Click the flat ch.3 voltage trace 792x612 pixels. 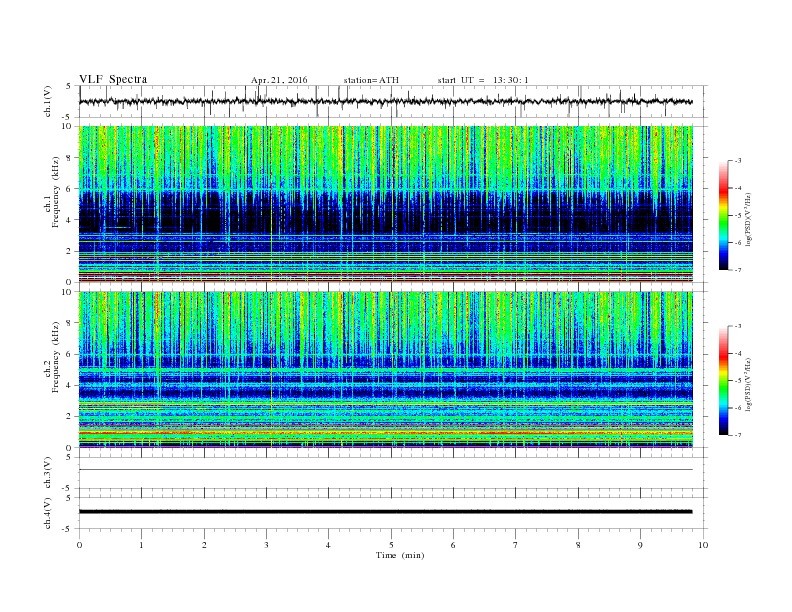point(386,470)
